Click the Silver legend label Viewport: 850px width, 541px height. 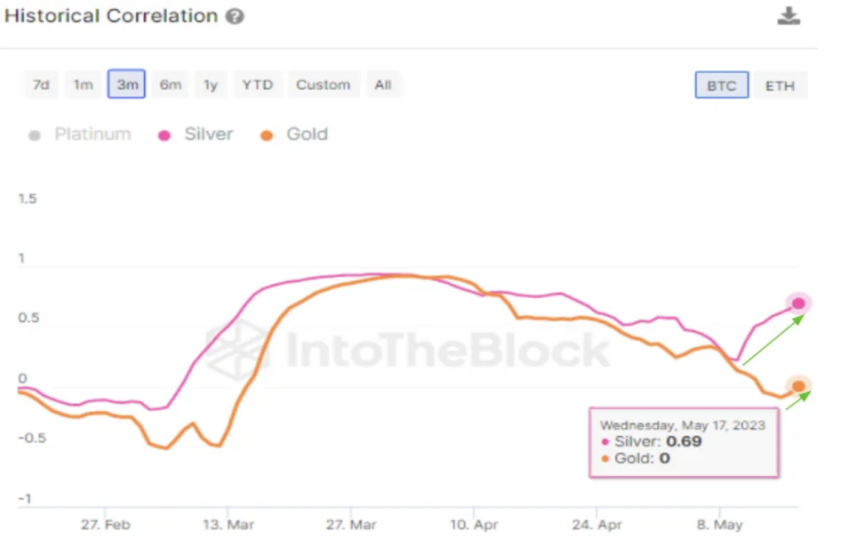(x=209, y=134)
